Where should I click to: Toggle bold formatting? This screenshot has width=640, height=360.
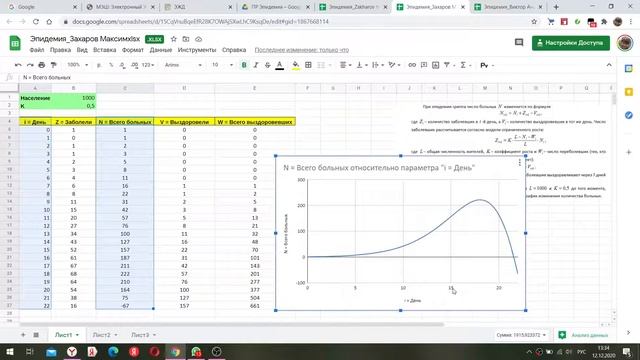244,65
